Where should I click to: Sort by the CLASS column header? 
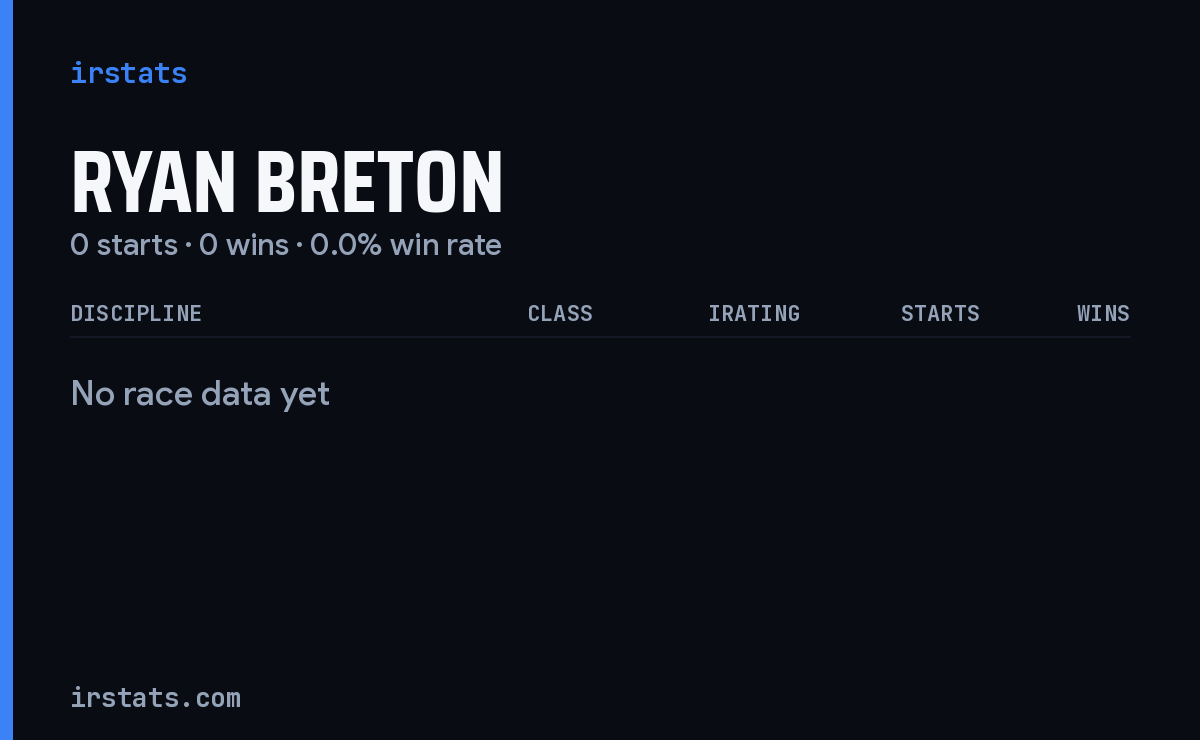point(560,313)
